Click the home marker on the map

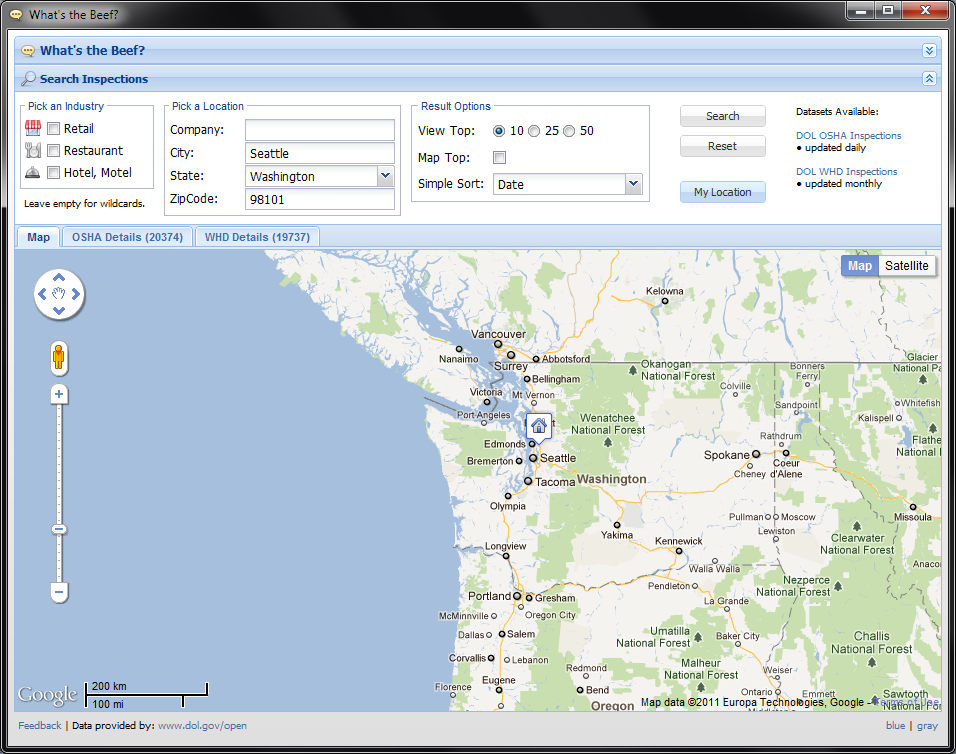click(538, 426)
